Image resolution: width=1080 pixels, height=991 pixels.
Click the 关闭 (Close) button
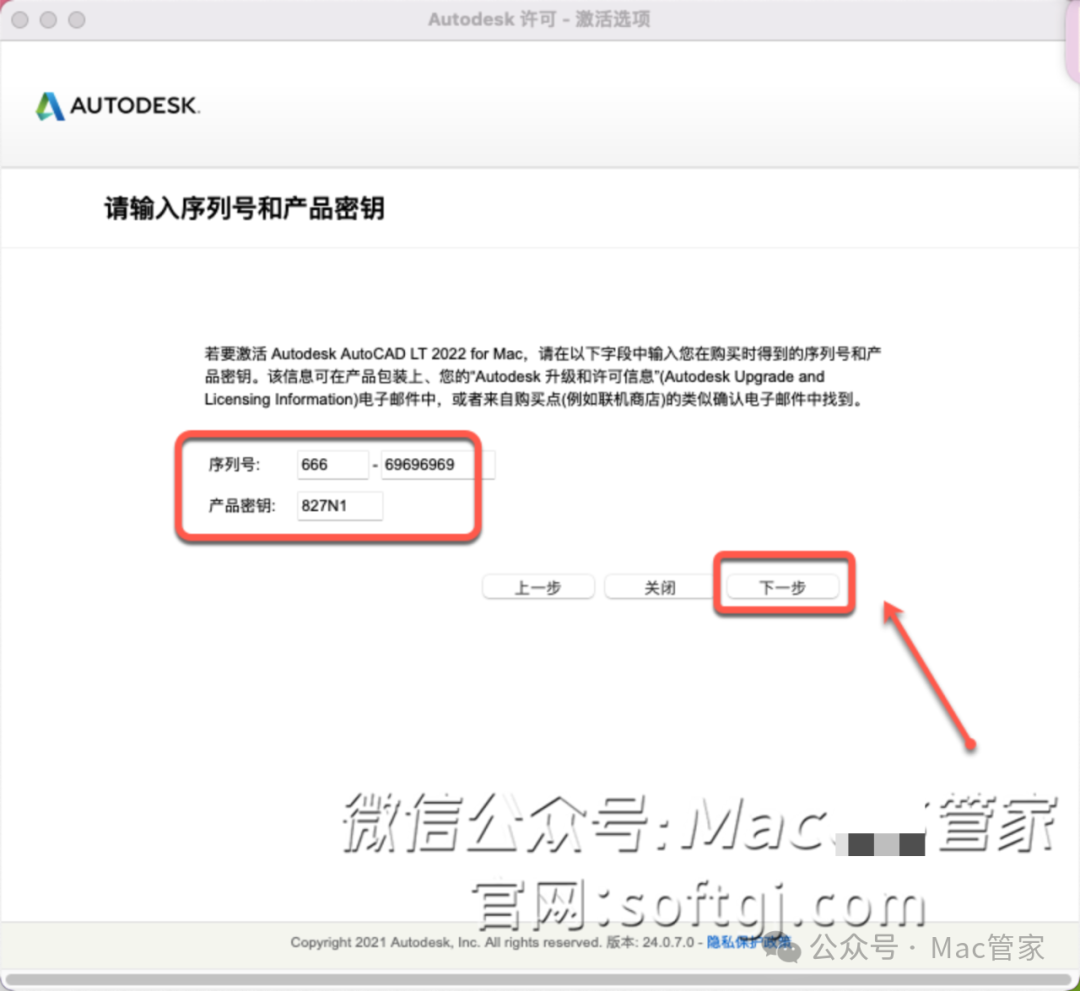pos(660,587)
